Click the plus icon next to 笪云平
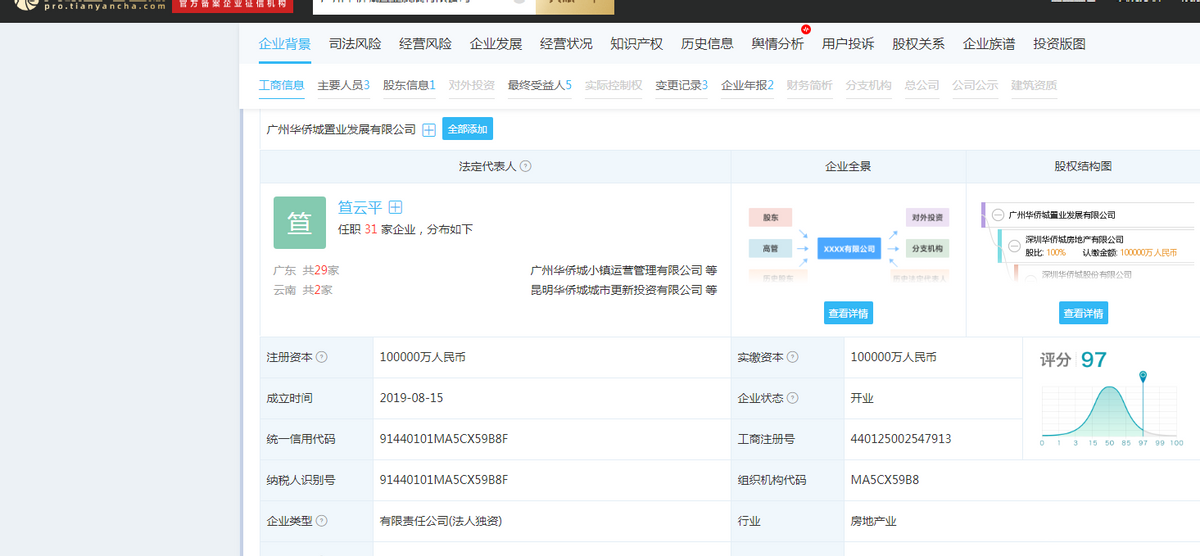1200x556 pixels. tap(395, 208)
